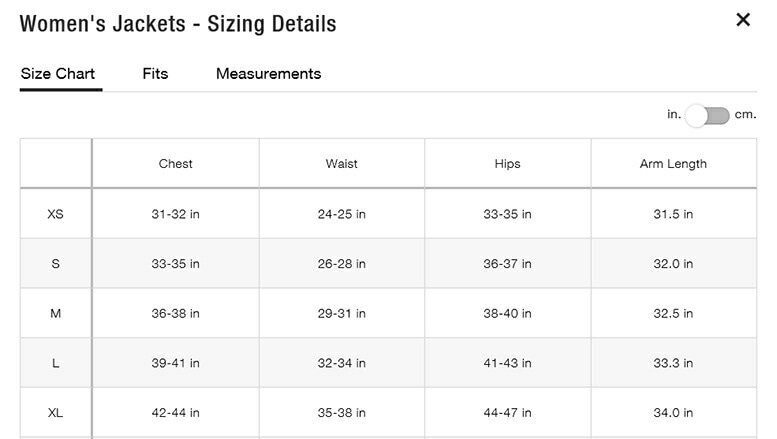Open the Measurements tab
This screenshot has width=777, height=439.
[x=268, y=74]
